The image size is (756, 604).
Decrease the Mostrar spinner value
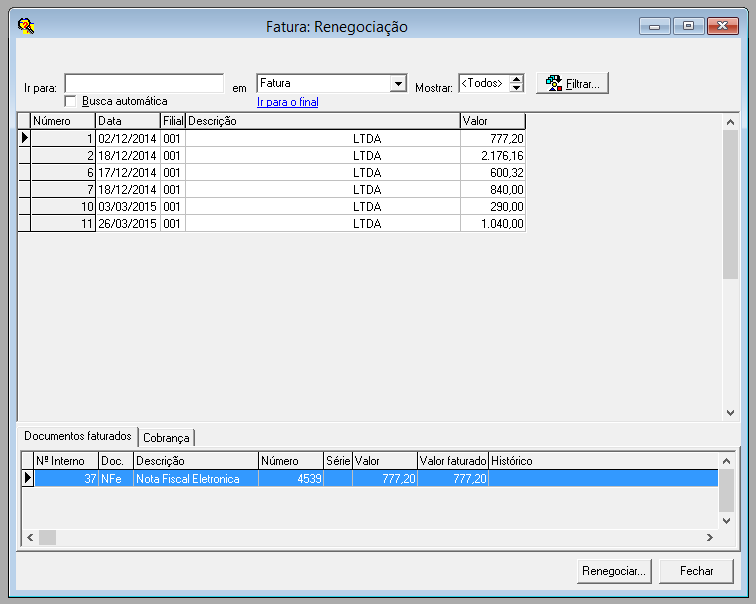516,88
